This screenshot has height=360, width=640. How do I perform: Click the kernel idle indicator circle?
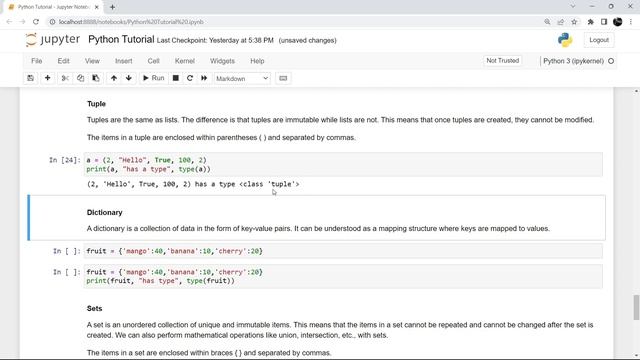click(611, 61)
